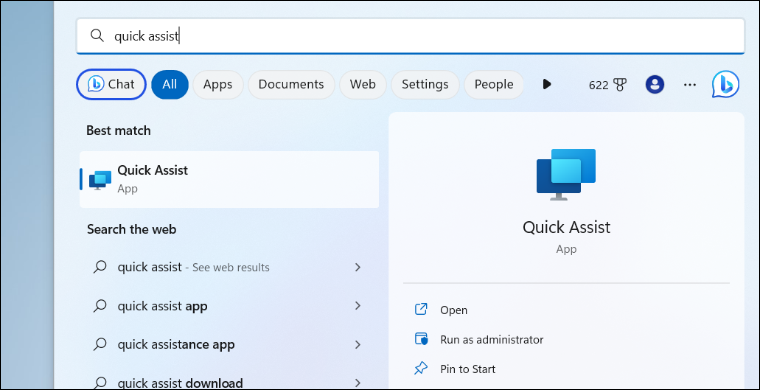This screenshot has height=390, width=760.
Task: Click the magnifier icon beside 'quick assist download'
Action: click(x=100, y=383)
